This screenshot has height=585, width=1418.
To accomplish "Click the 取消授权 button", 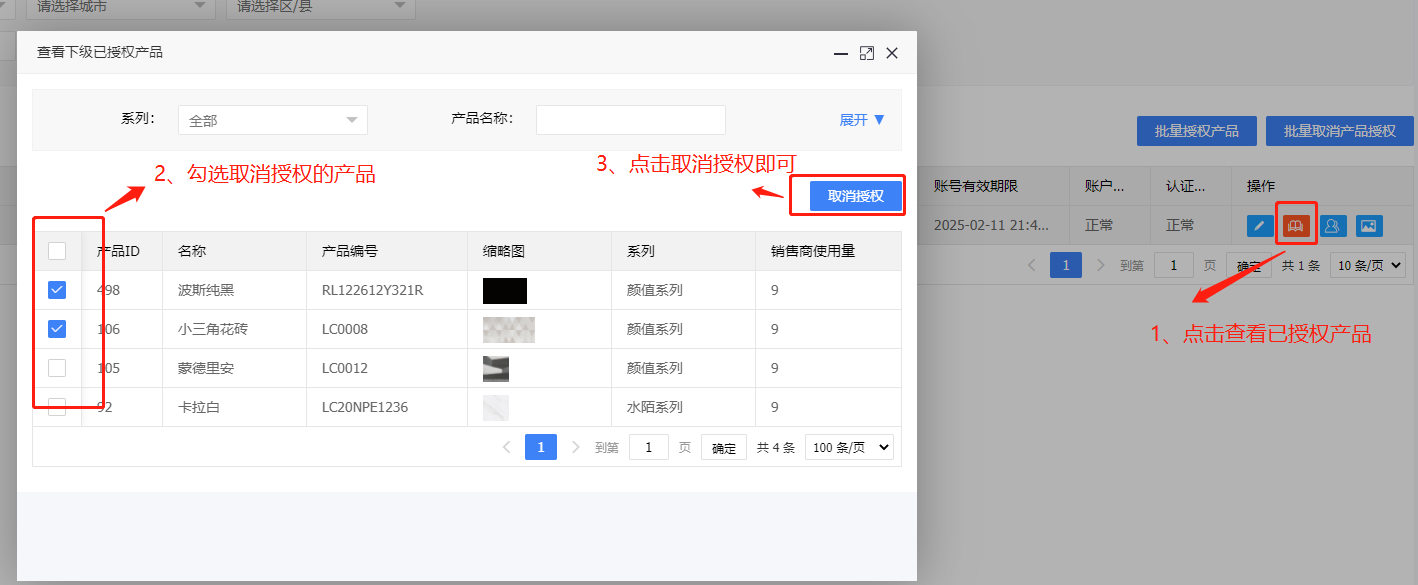I will coord(856,196).
